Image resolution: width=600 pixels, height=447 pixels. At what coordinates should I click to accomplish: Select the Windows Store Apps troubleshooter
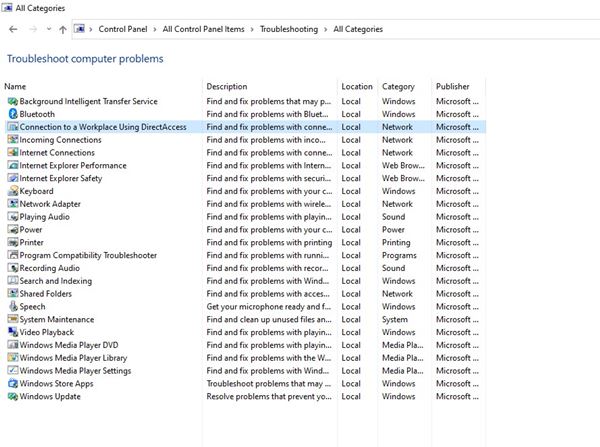(x=57, y=384)
